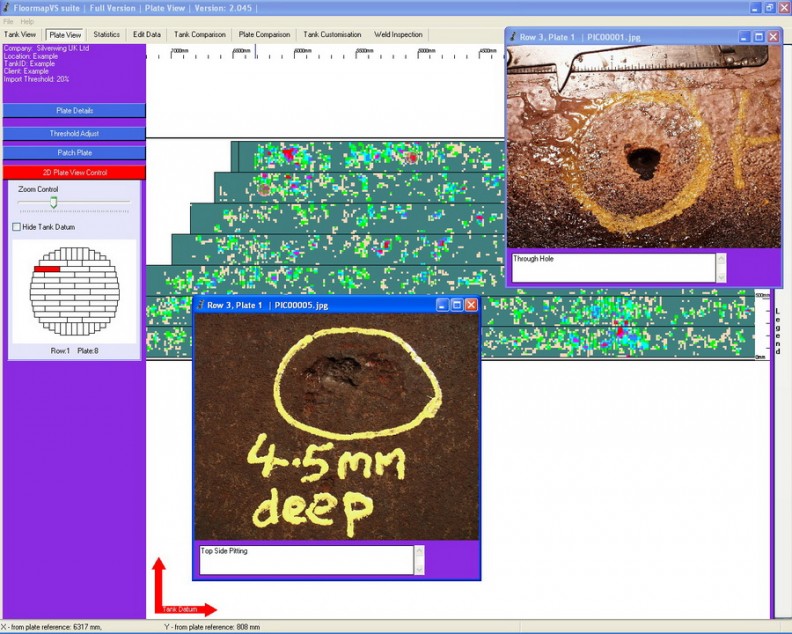Image resolution: width=792 pixels, height=634 pixels.
Task: Click the PIC00005.jpg window title icon
Action: (x=200, y=305)
